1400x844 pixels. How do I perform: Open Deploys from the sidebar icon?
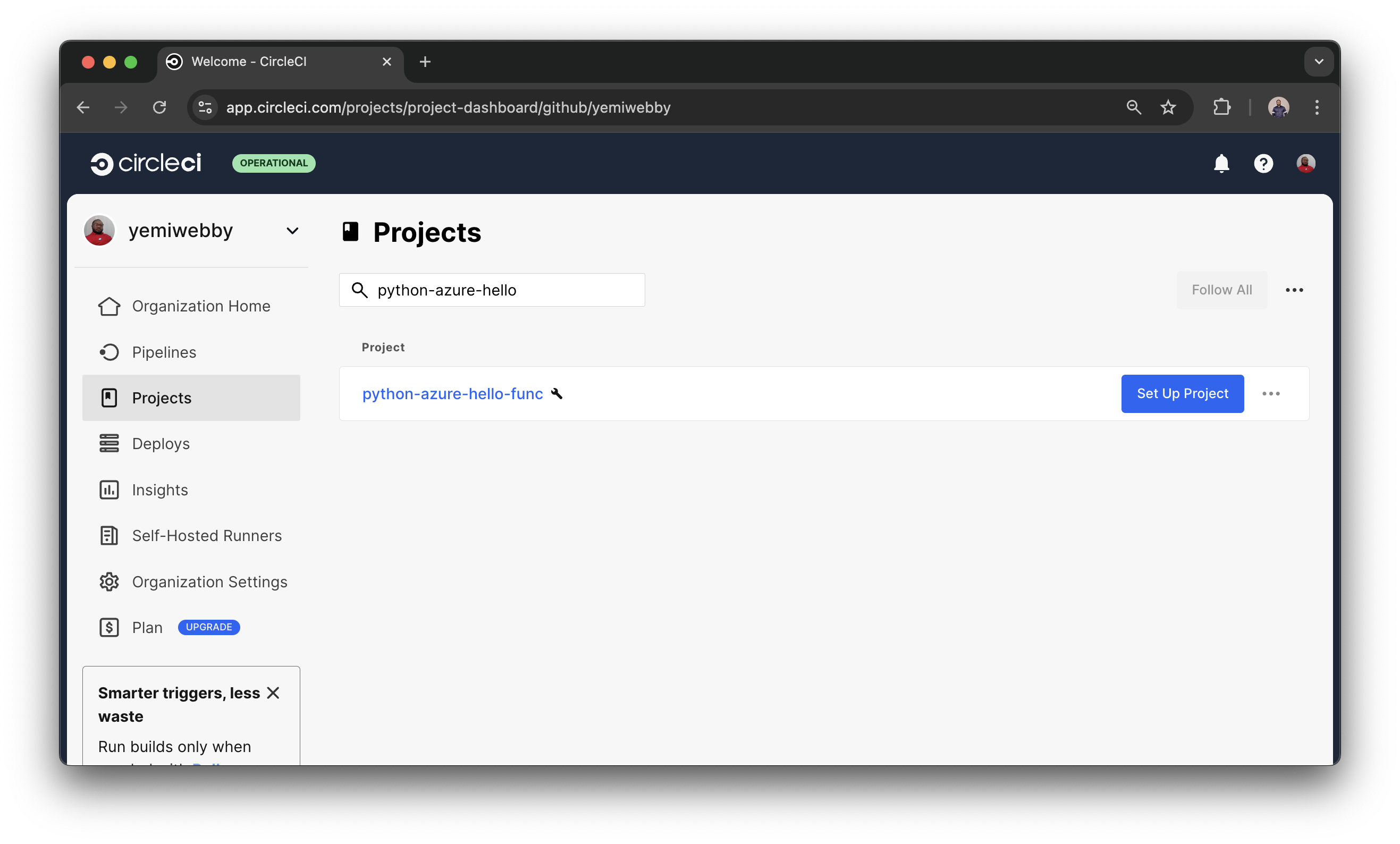(109, 444)
